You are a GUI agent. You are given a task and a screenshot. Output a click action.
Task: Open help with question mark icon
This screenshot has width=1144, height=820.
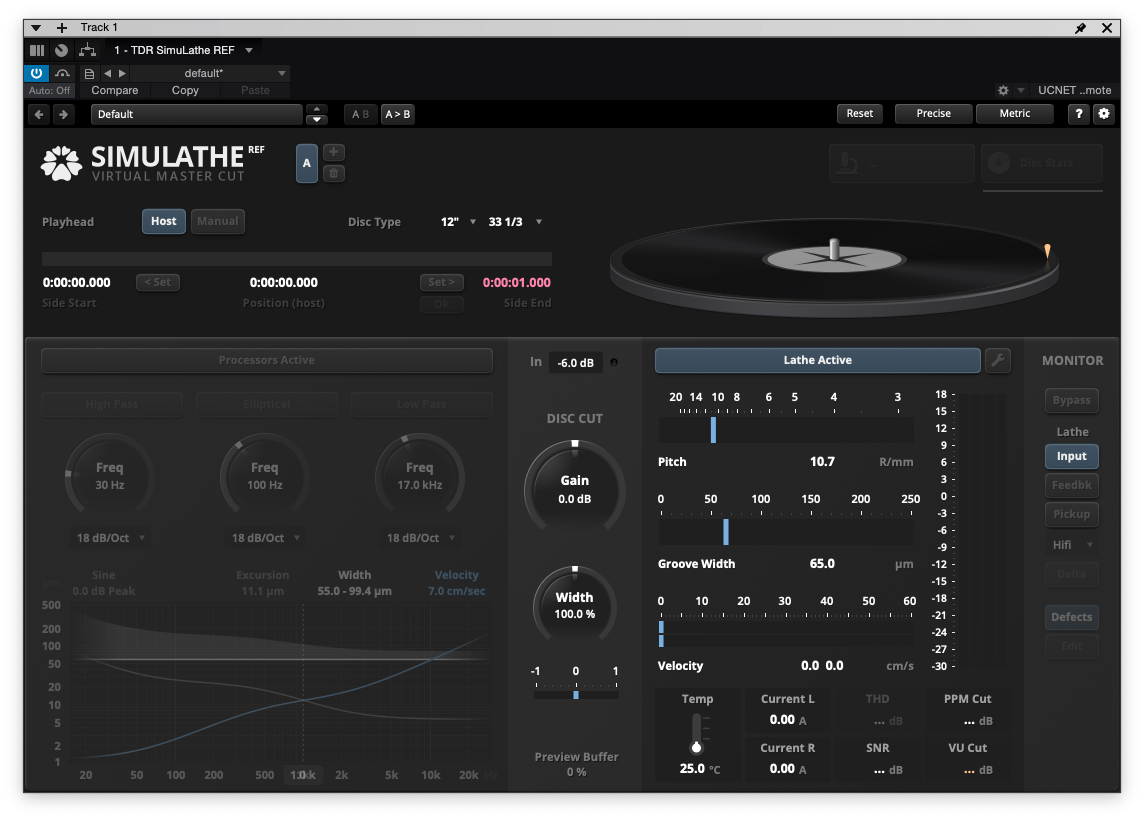tap(1078, 113)
